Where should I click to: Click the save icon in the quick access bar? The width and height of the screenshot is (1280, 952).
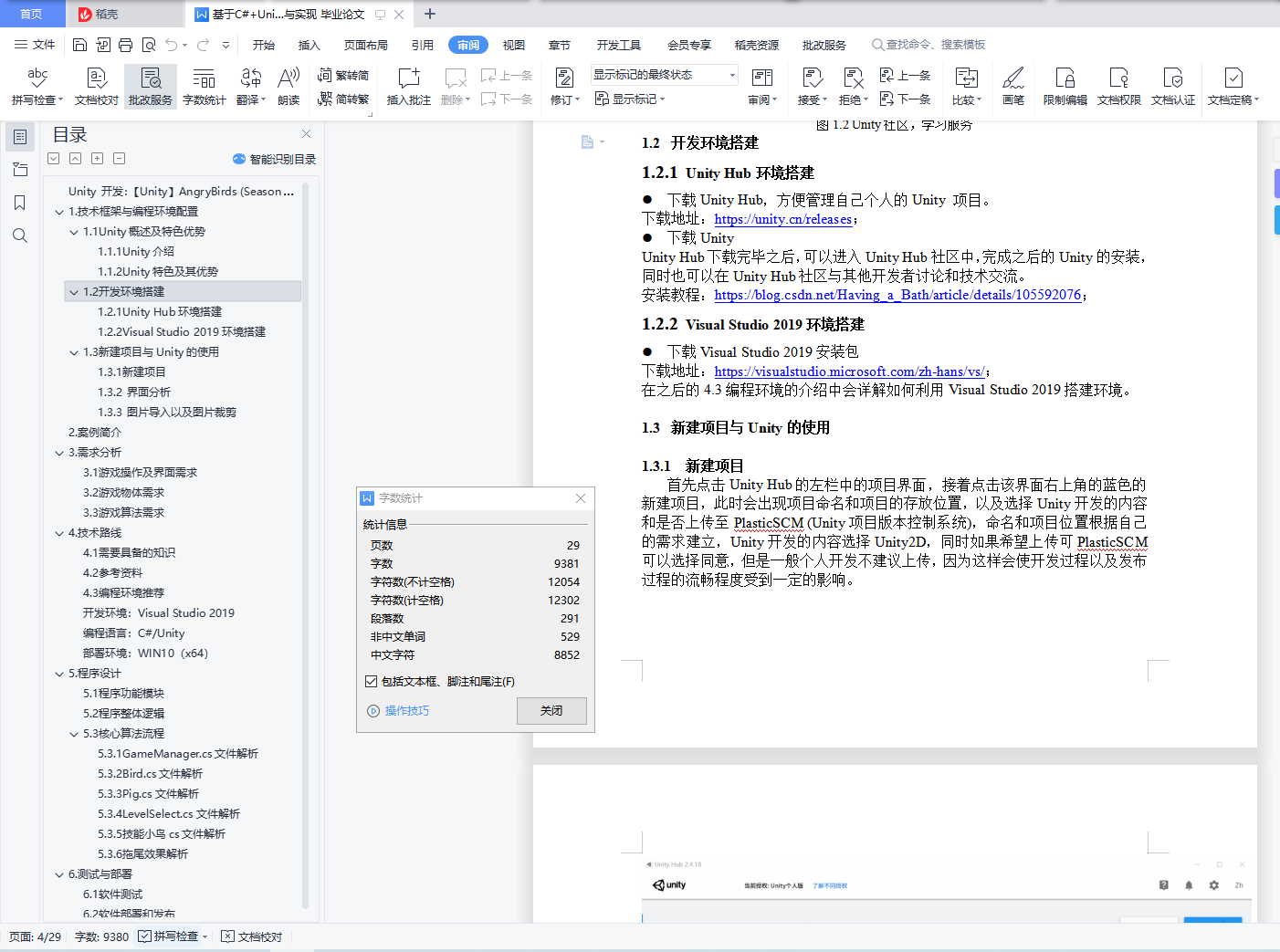pyautogui.click(x=79, y=45)
